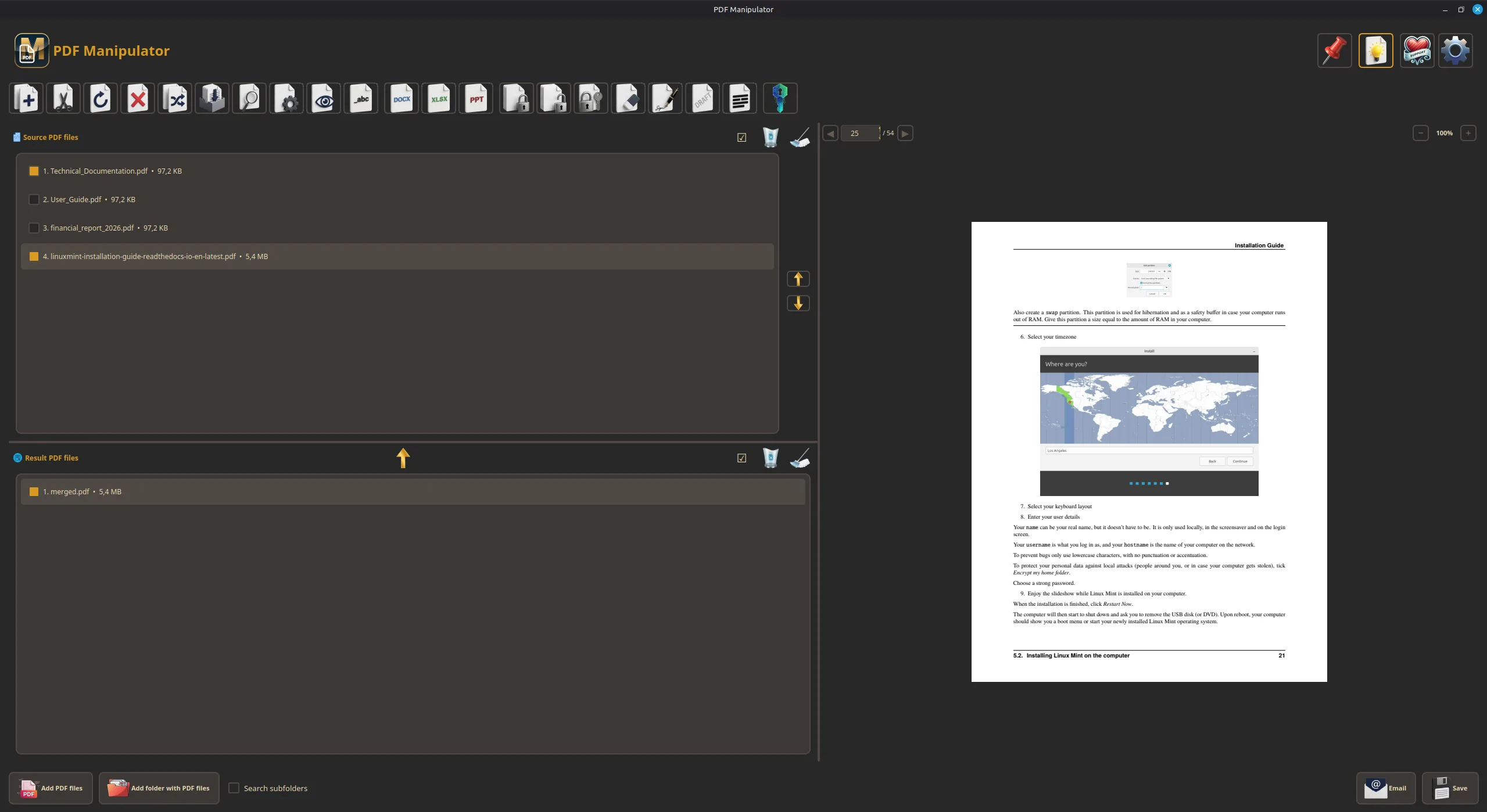This screenshot has width=1487, height=812.
Task: Click the PDF page preview thumbnail
Action: [x=1149, y=452]
